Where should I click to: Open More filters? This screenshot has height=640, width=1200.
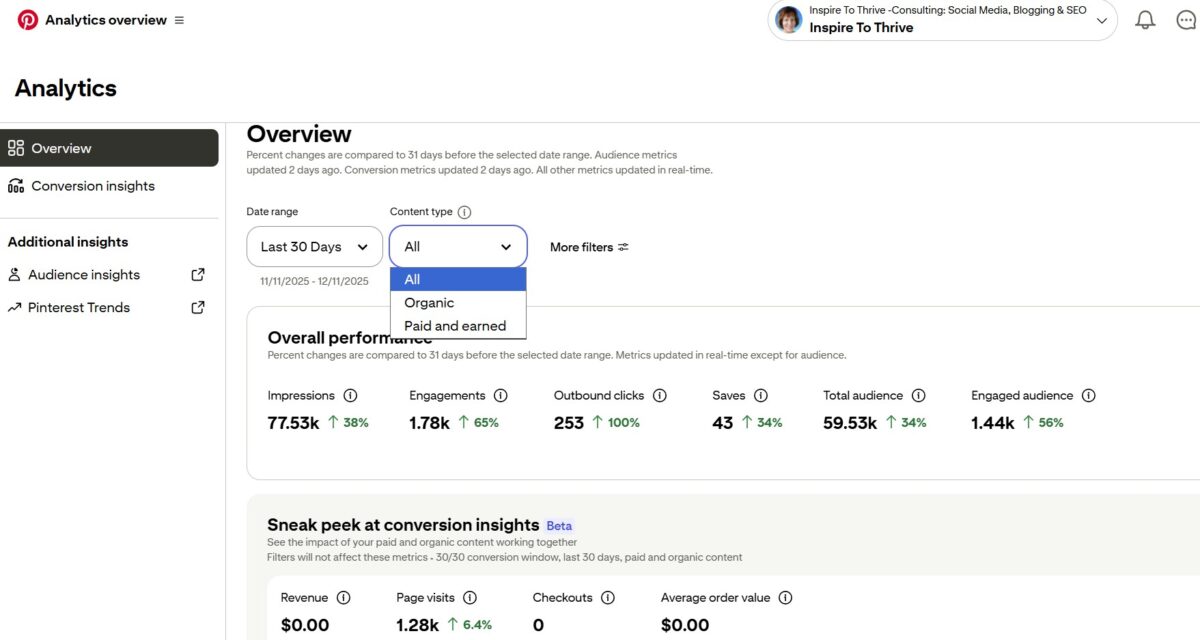pyautogui.click(x=589, y=246)
